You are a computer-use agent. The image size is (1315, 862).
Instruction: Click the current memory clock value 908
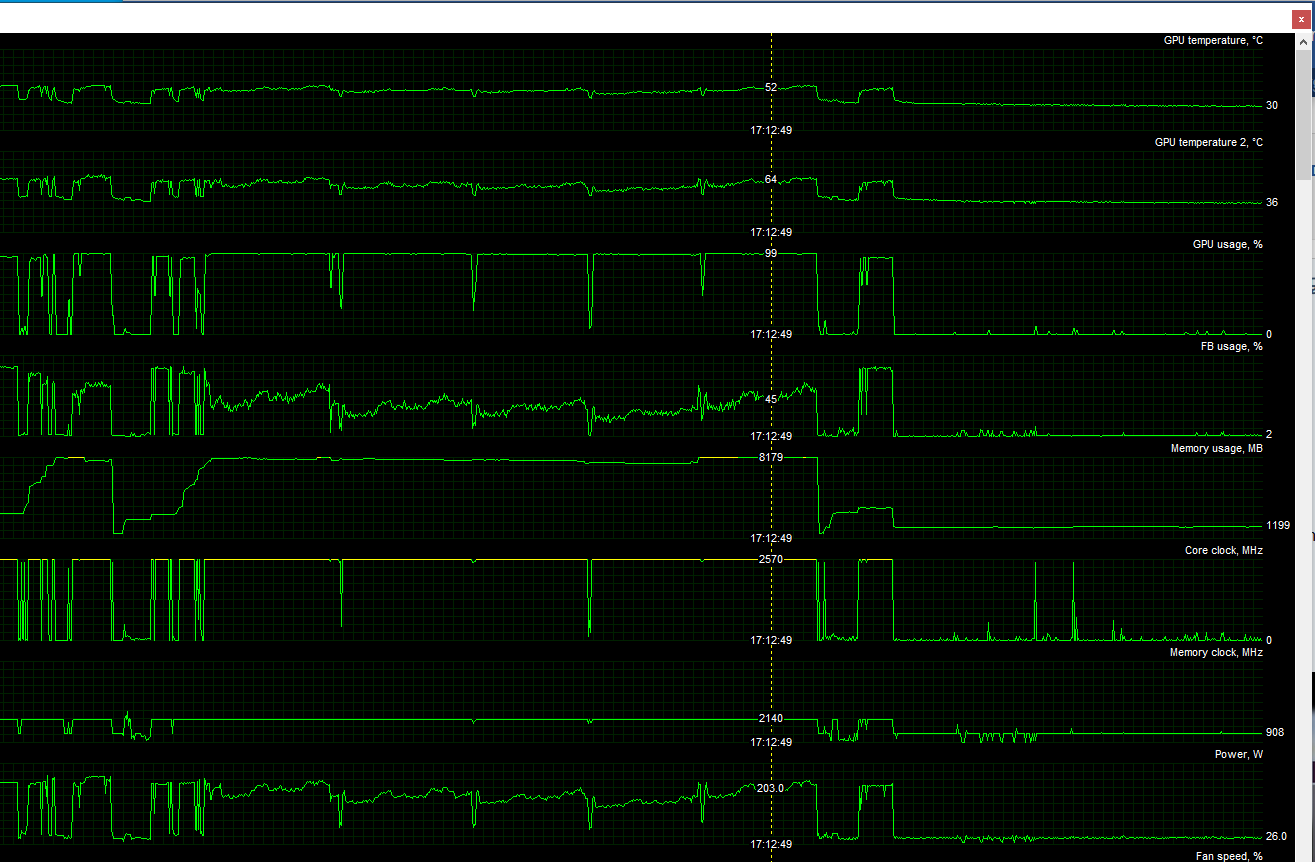pyautogui.click(x=1274, y=732)
